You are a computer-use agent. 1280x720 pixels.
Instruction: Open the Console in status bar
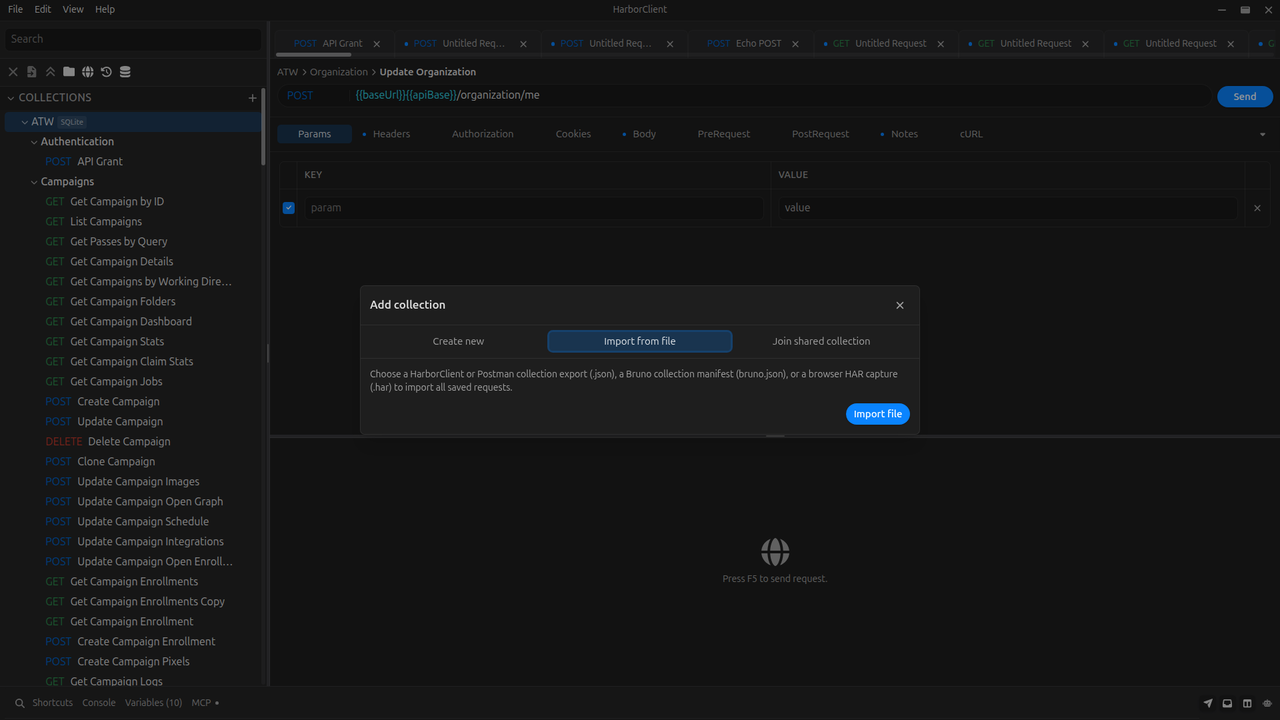click(x=99, y=703)
